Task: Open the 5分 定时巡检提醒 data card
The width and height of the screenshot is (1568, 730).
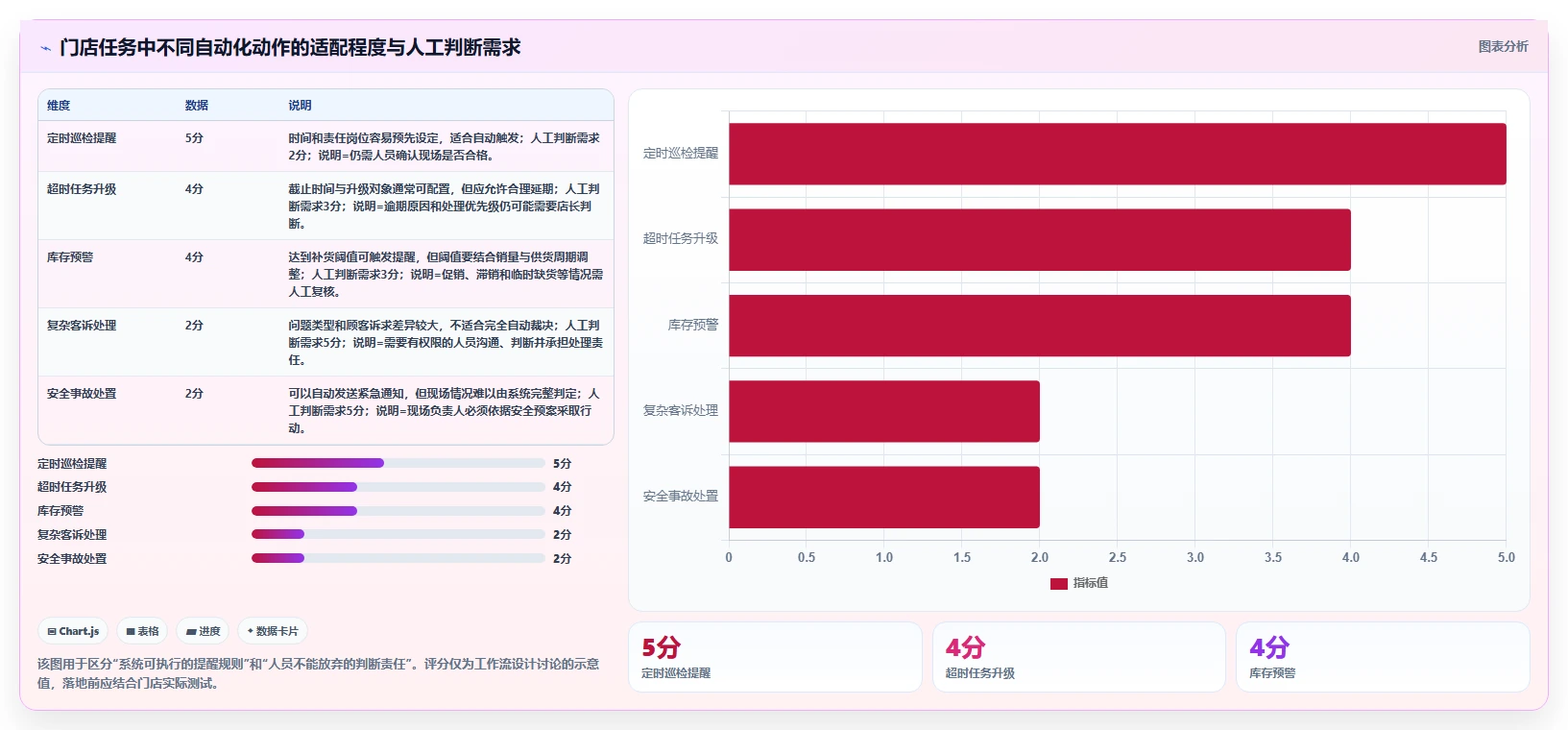Action: [x=775, y=657]
